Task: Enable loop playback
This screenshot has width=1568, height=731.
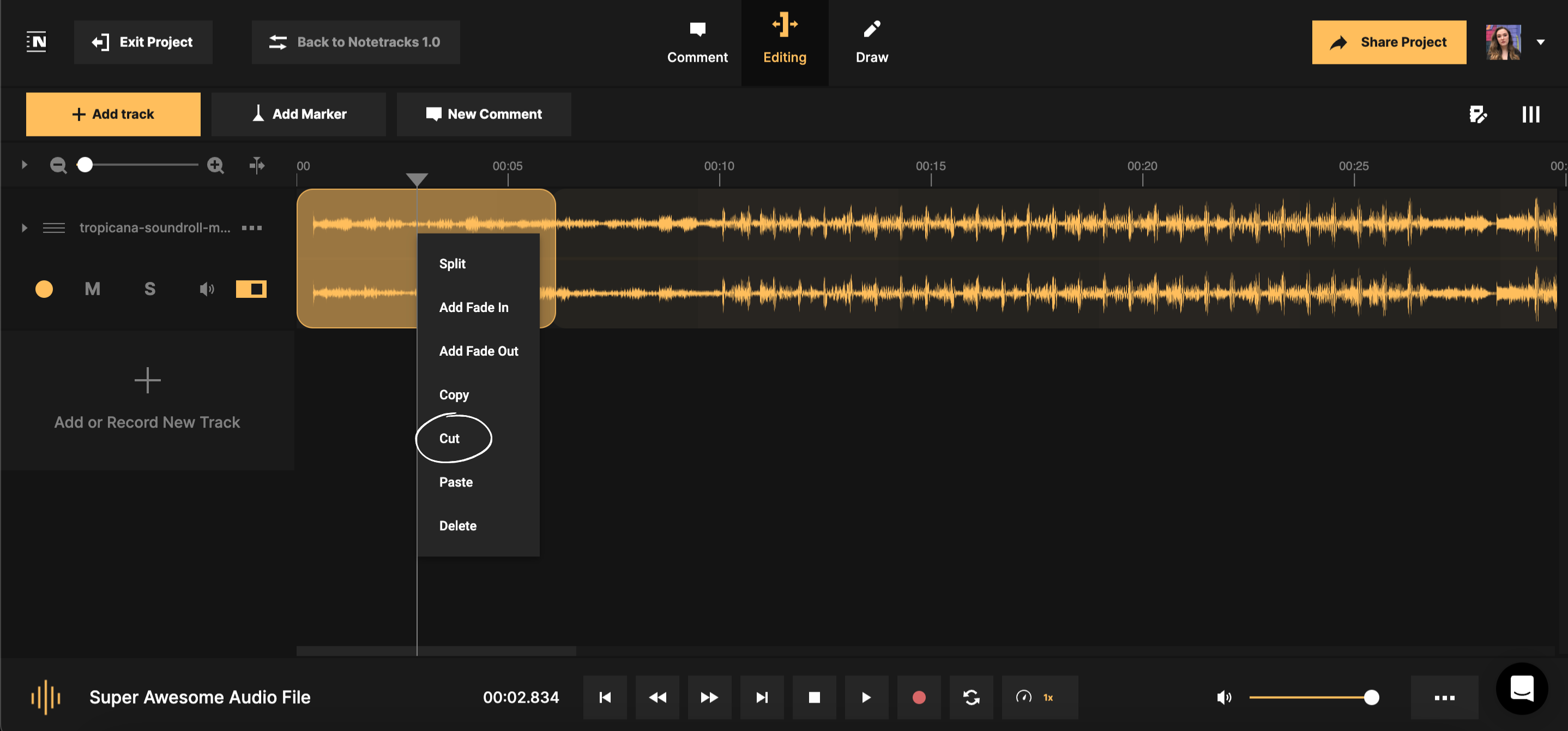Action: click(x=972, y=698)
